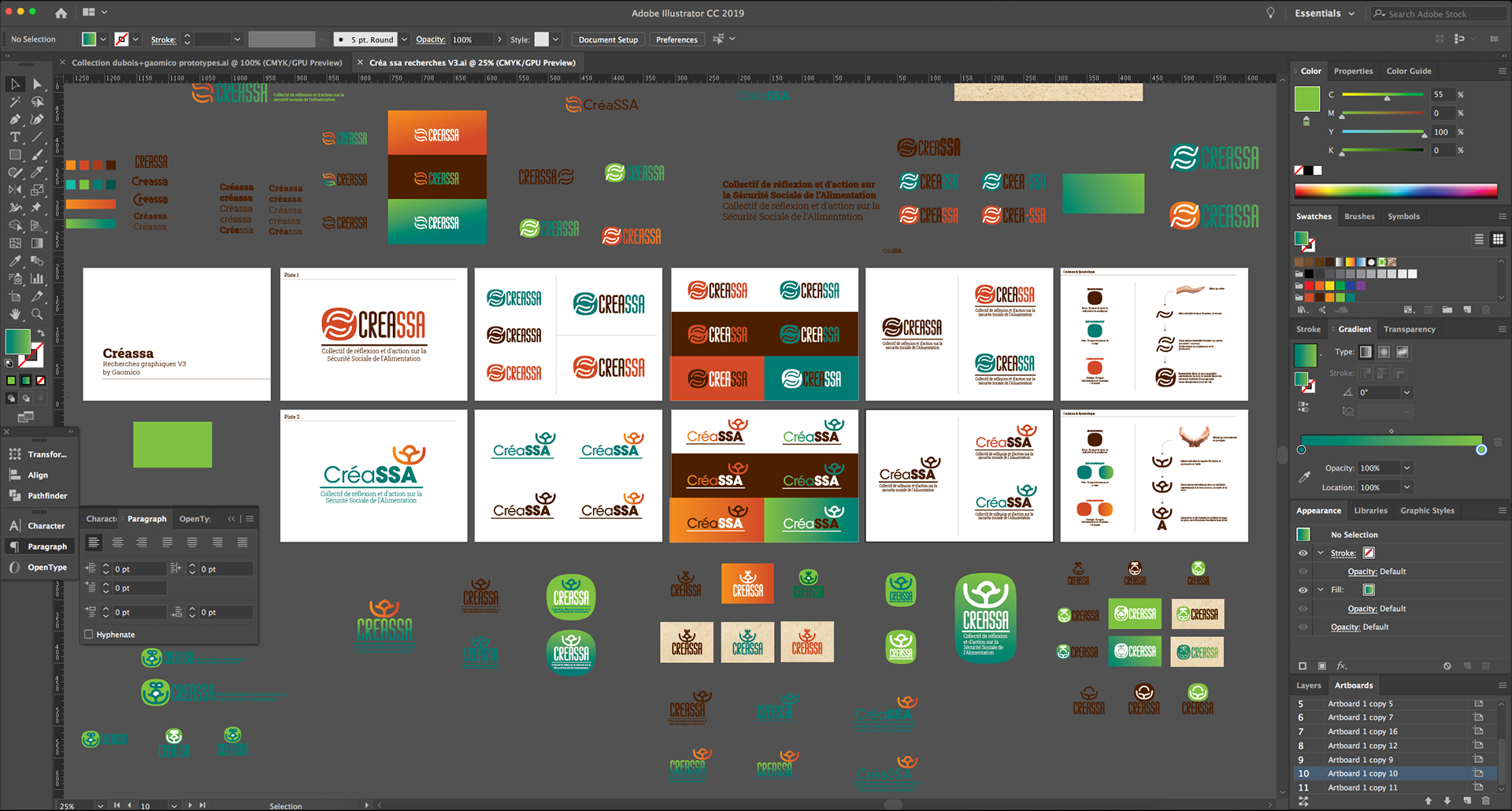Viewport: 1512px width, 811px height.
Task: Click the gradient panel eyedropper icon
Action: click(x=1304, y=477)
